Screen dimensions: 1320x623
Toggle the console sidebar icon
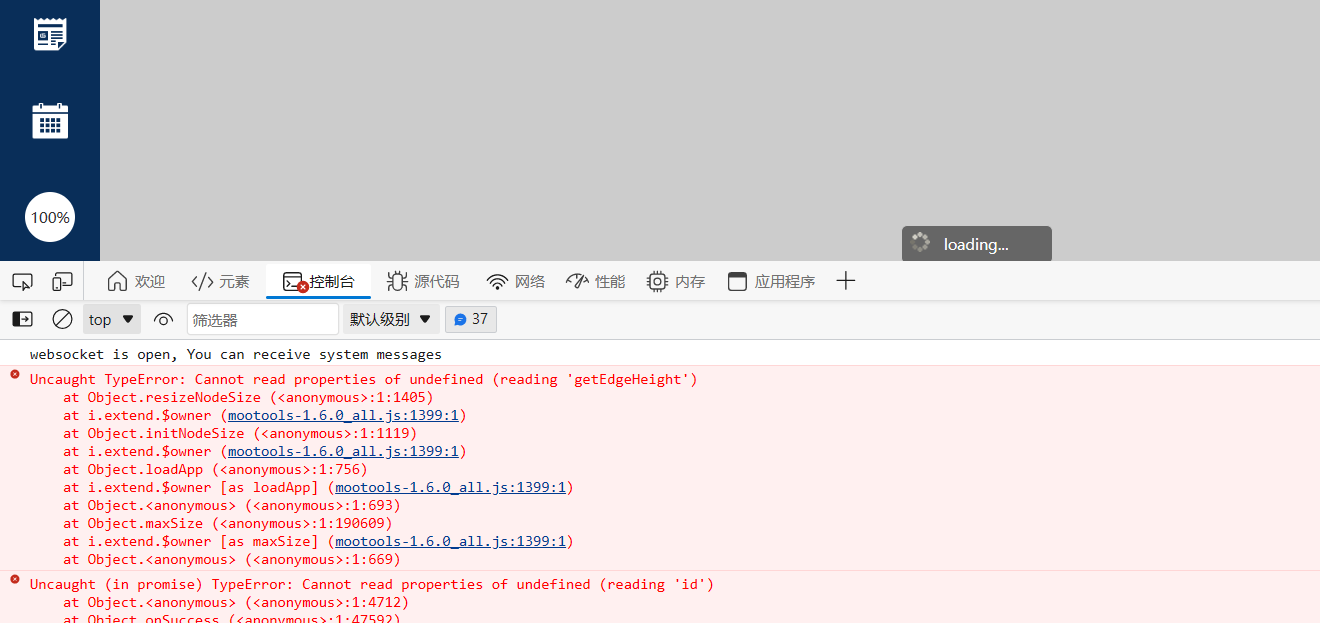[22, 319]
